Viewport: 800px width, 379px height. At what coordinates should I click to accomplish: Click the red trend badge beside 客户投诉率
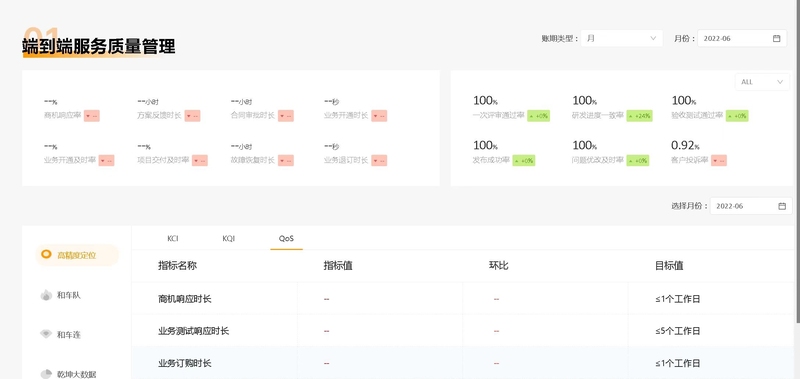(x=719, y=160)
